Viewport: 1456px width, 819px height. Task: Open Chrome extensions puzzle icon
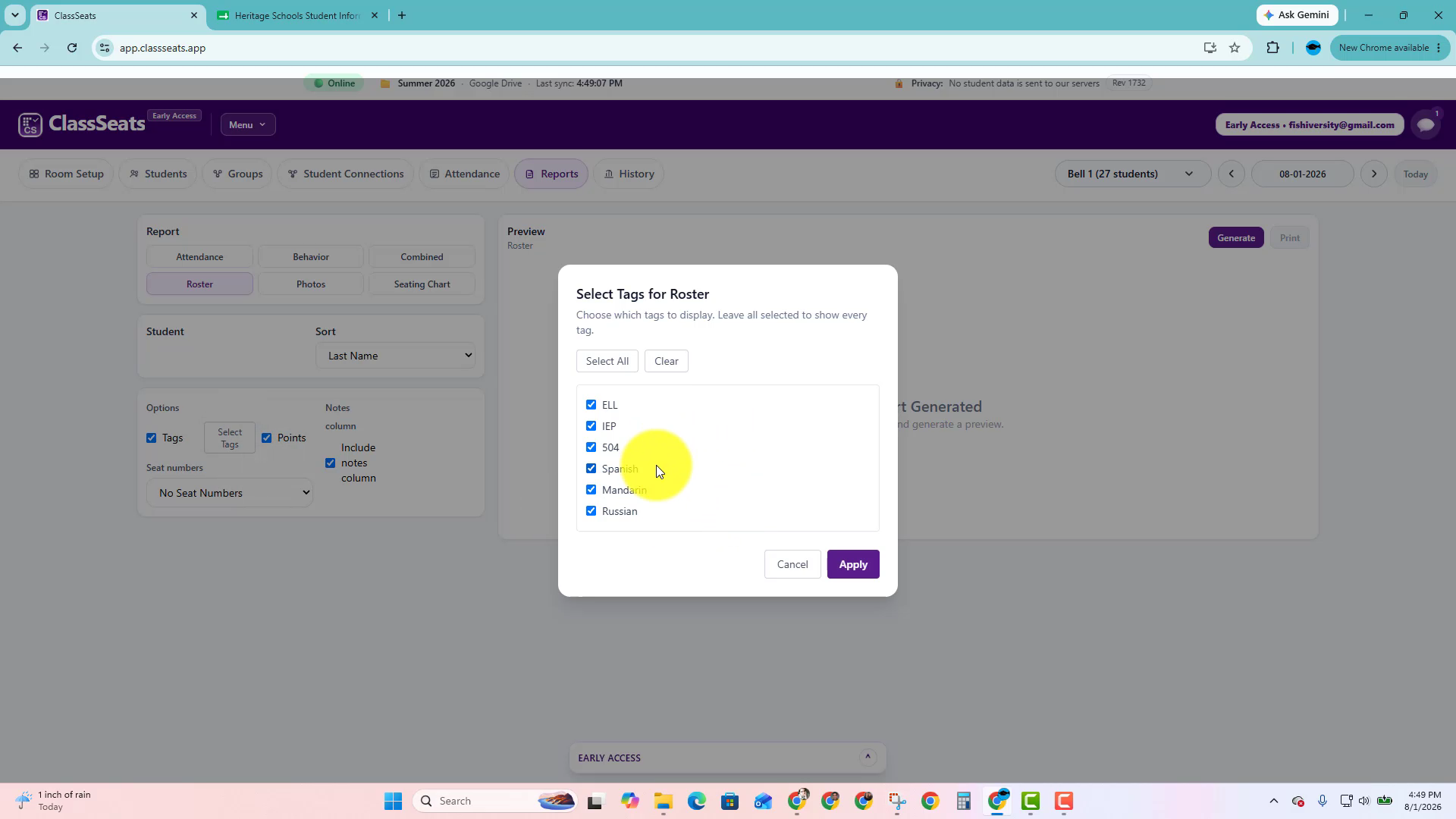click(x=1272, y=48)
